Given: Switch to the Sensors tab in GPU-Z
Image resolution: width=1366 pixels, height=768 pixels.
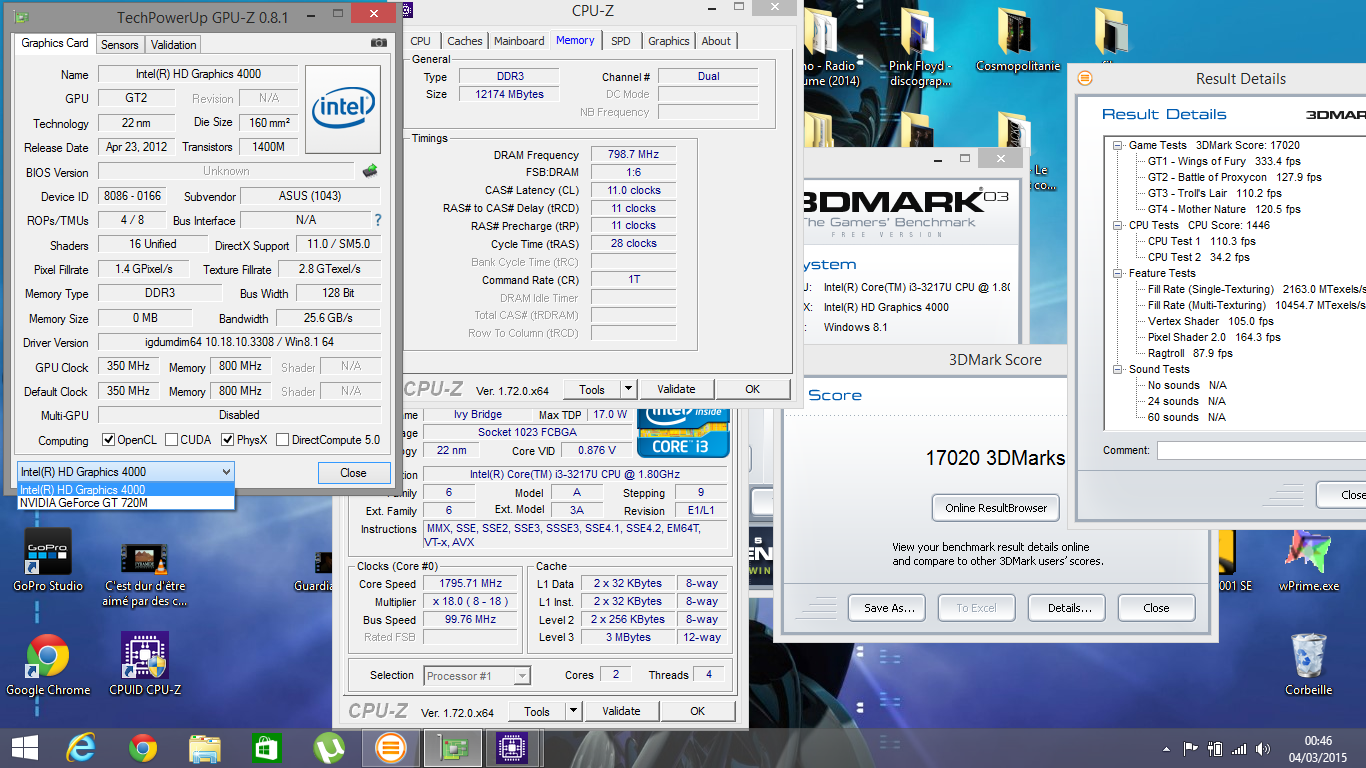Looking at the screenshot, I should click(x=120, y=44).
